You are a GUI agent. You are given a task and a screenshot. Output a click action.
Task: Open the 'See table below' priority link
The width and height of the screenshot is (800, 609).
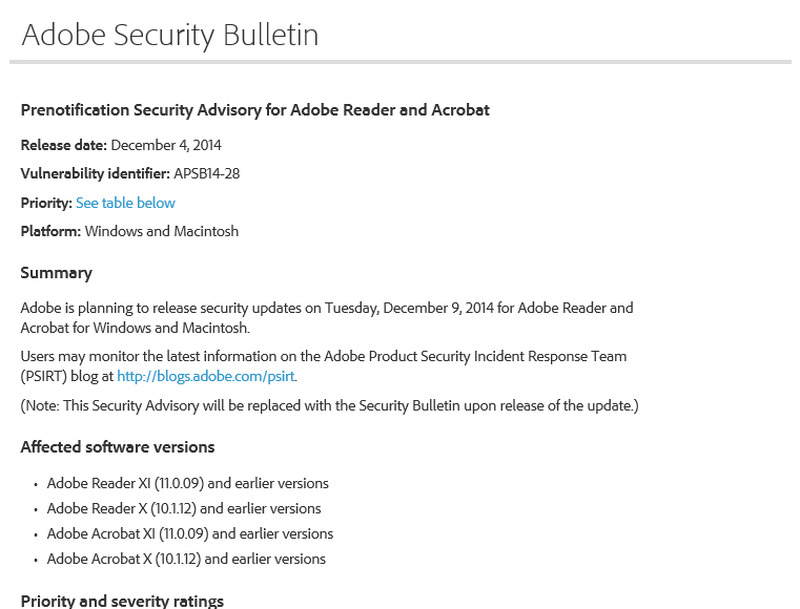pyautogui.click(x=125, y=203)
